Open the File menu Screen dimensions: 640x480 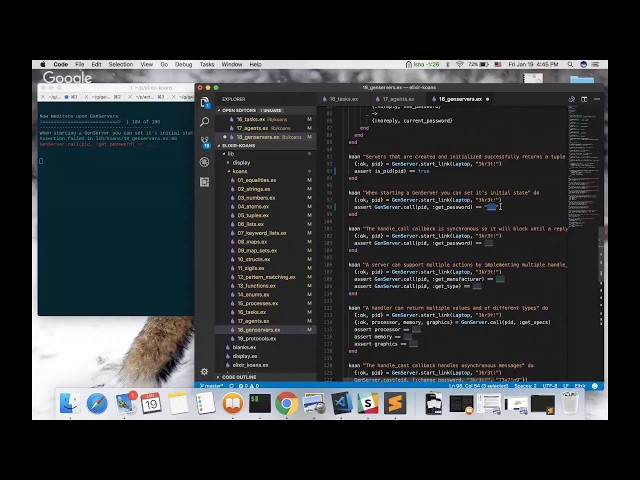click(x=80, y=64)
